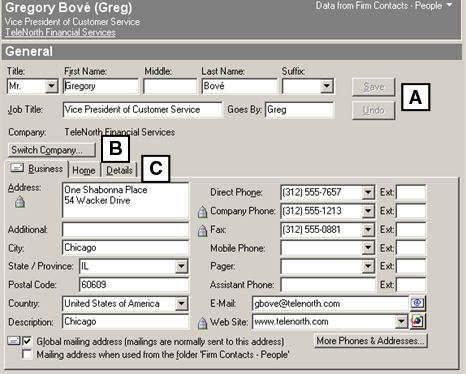Click the Company Phone Ext field

click(411, 211)
